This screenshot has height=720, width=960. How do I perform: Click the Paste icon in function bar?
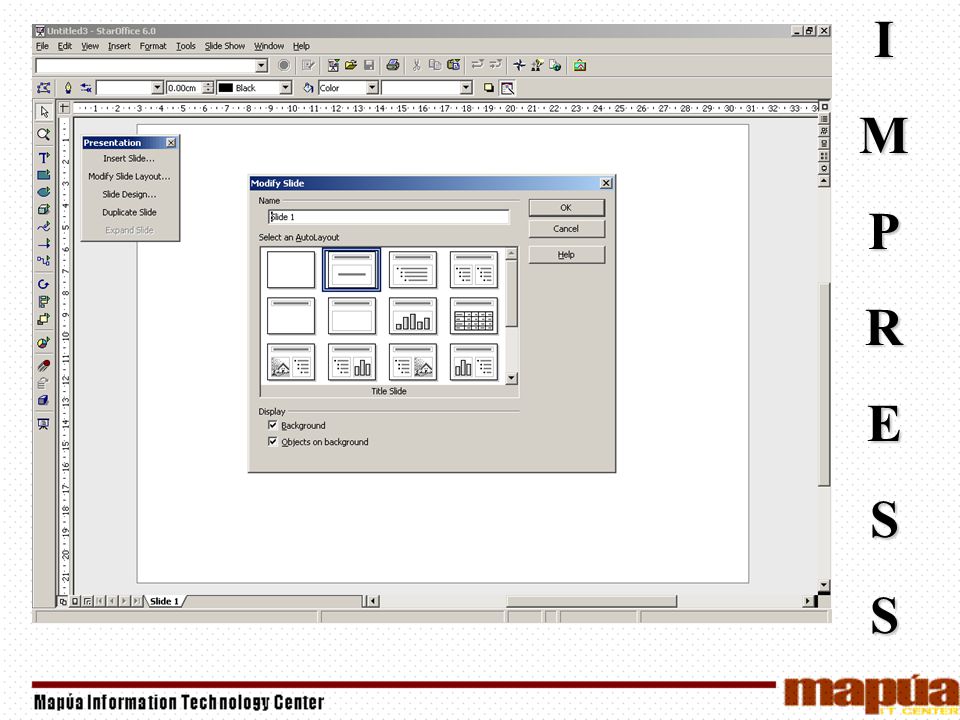[454, 65]
